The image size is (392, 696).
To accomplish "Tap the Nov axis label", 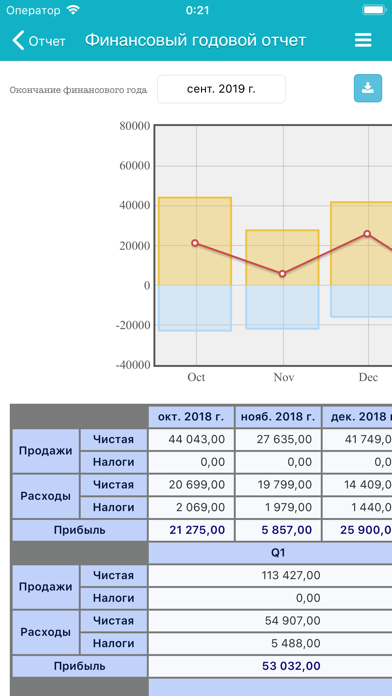I will 283,377.
